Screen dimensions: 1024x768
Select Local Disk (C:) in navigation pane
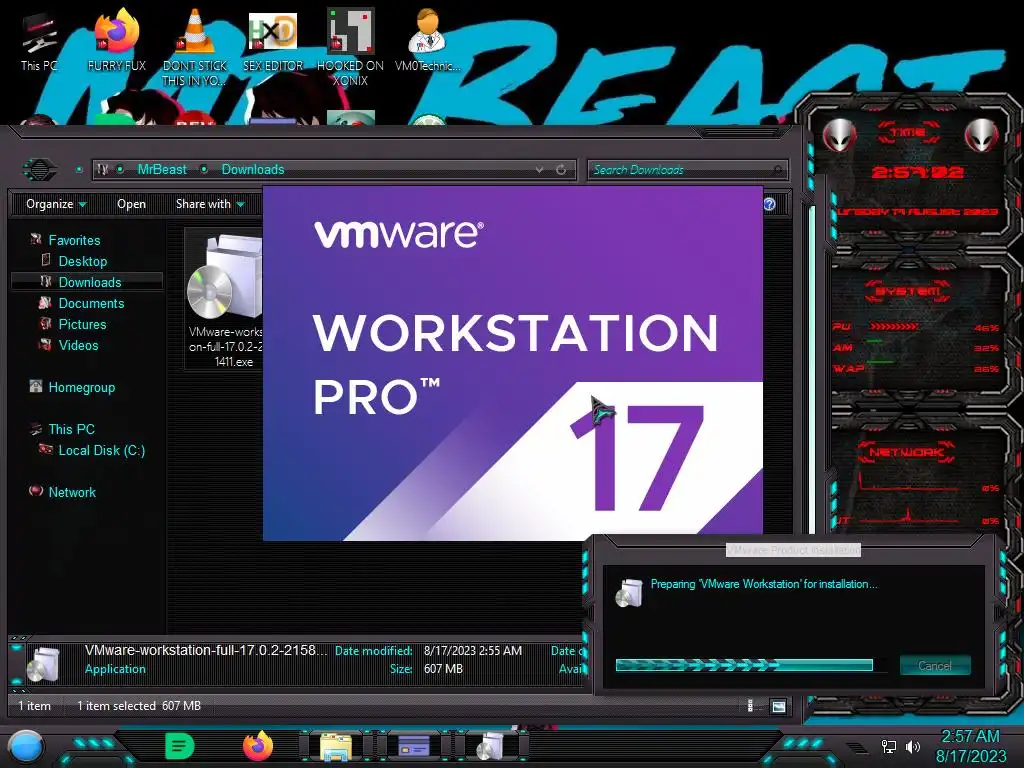(101, 450)
